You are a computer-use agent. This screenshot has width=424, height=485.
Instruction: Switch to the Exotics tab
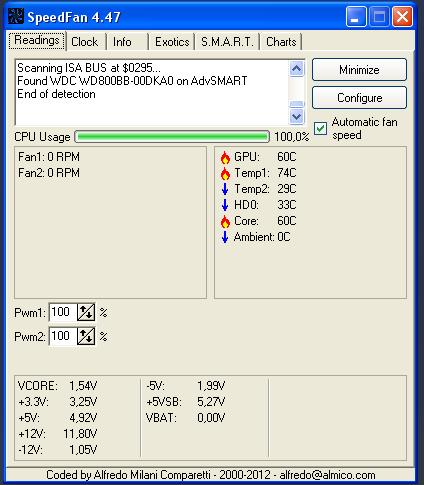point(172,42)
